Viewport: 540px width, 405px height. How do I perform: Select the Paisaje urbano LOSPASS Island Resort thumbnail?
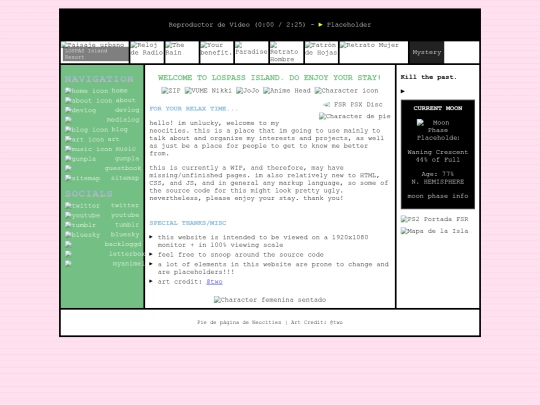click(95, 52)
